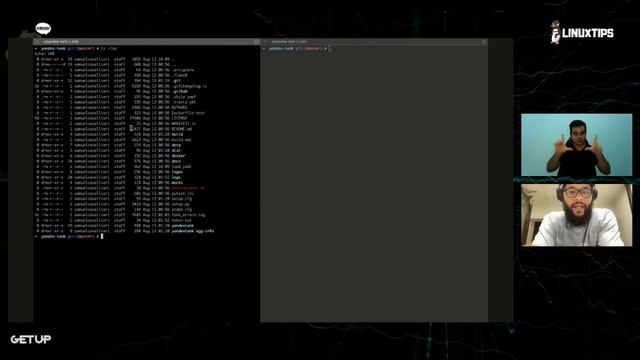This screenshot has width=640, height=360.
Task: Click the 'mocks' directory row
Action: click(109, 182)
